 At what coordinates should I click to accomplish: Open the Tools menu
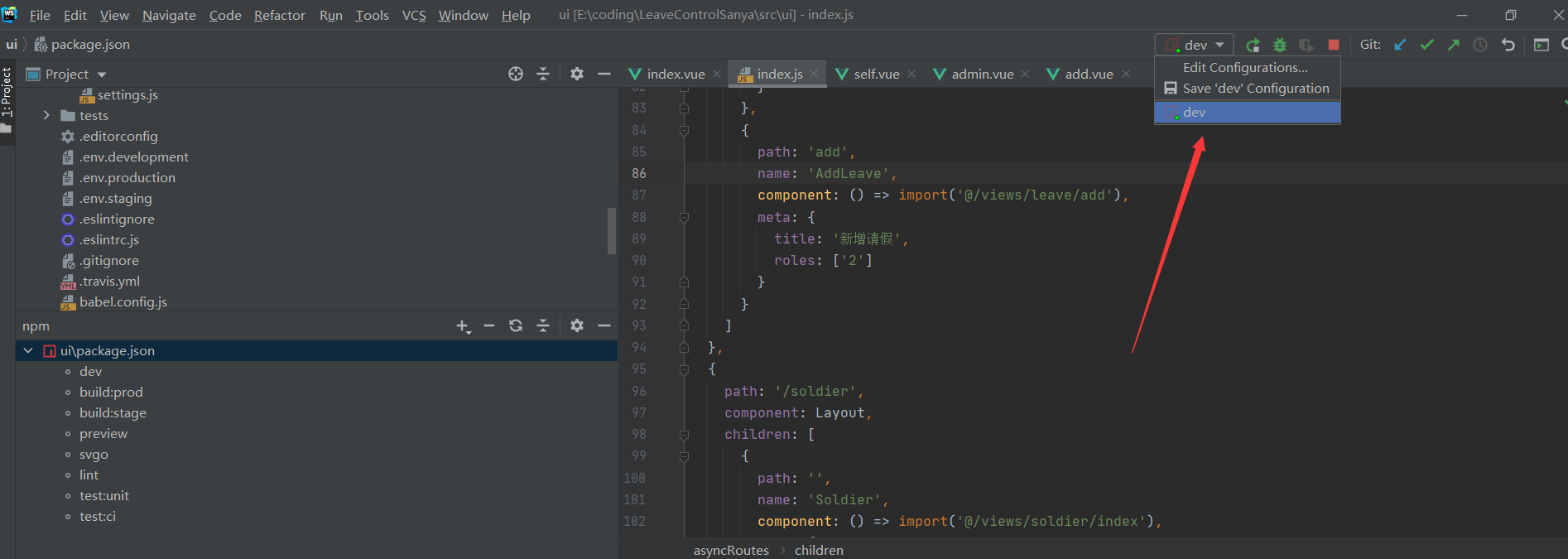click(373, 15)
